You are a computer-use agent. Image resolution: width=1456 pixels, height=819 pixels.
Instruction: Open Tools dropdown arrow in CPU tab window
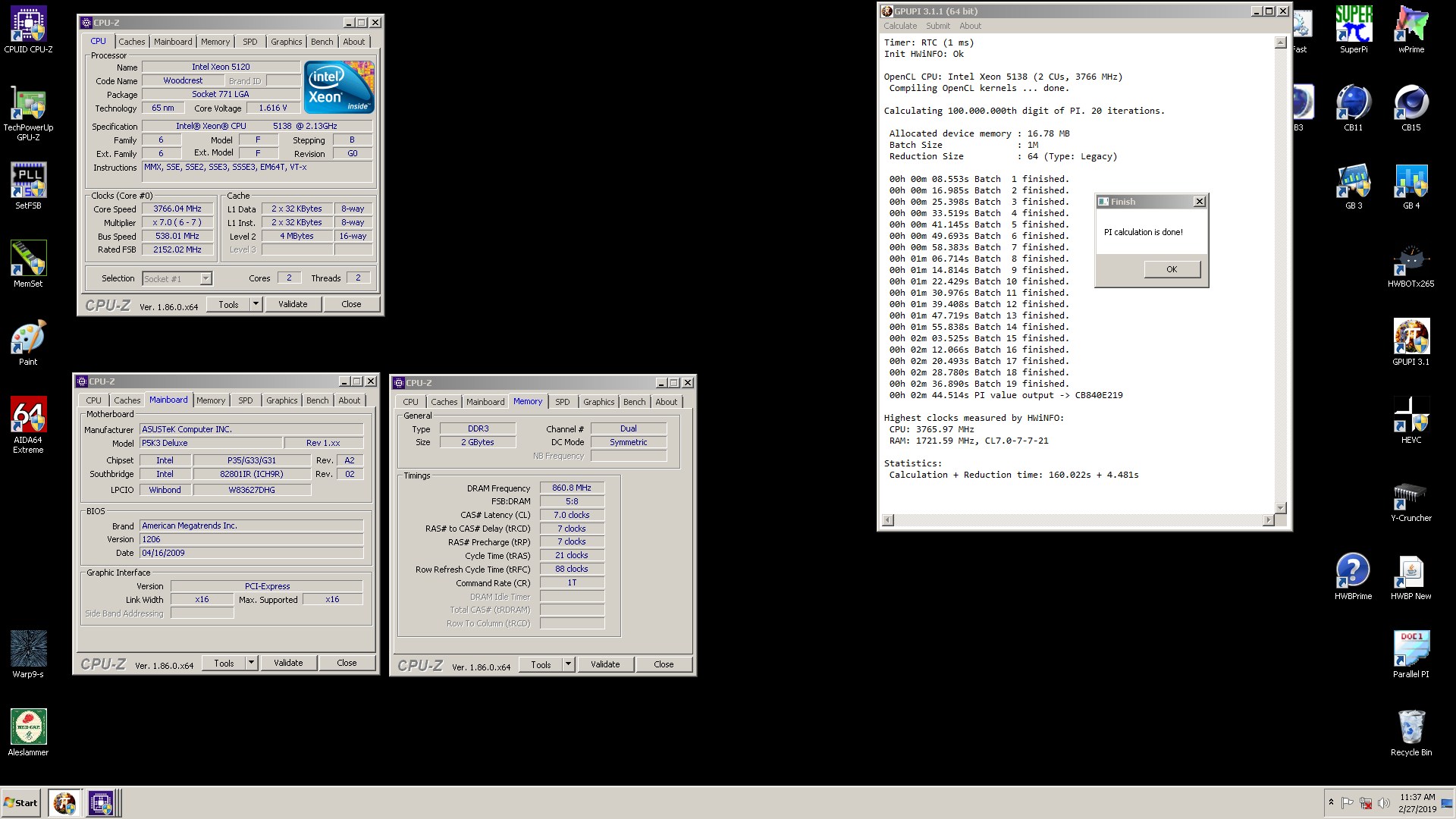(256, 304)
